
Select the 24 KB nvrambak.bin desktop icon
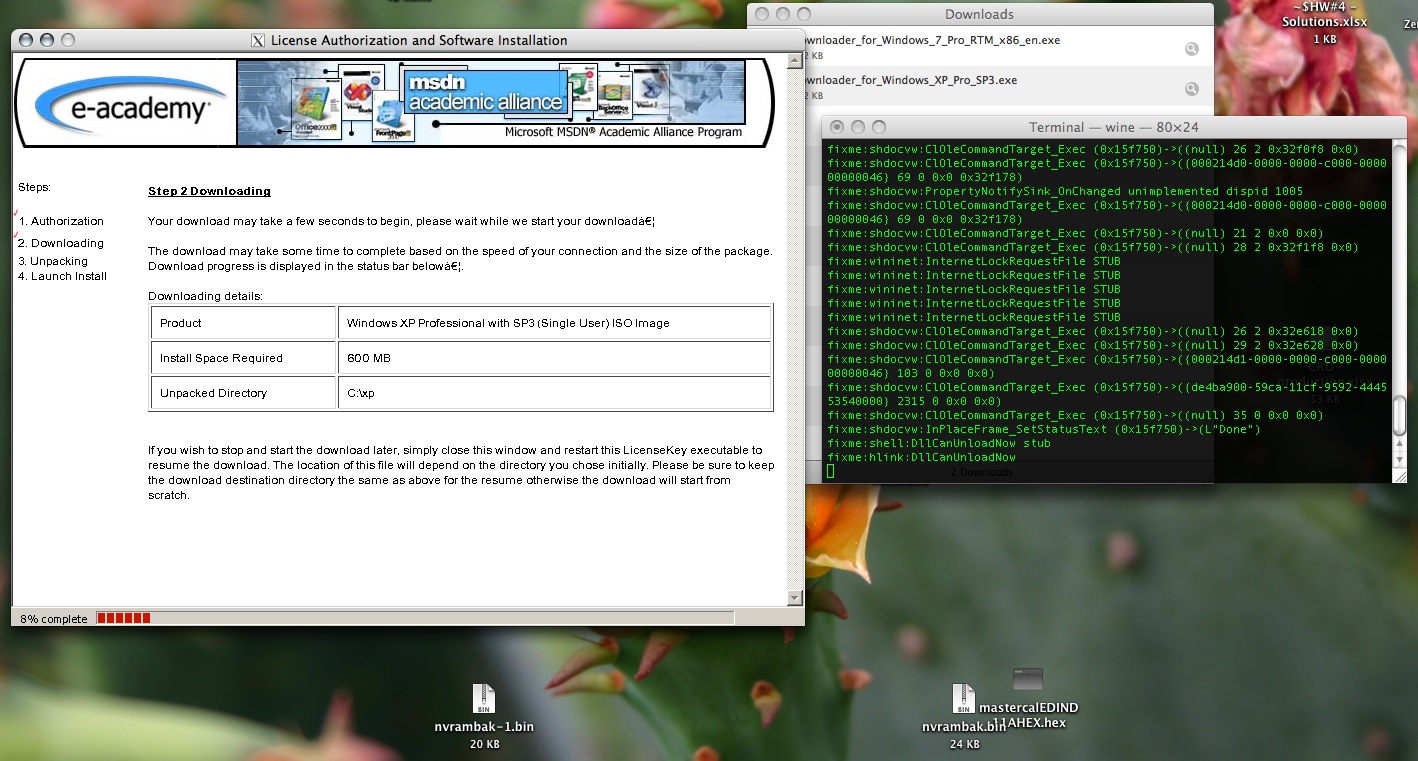pos(963,699)
